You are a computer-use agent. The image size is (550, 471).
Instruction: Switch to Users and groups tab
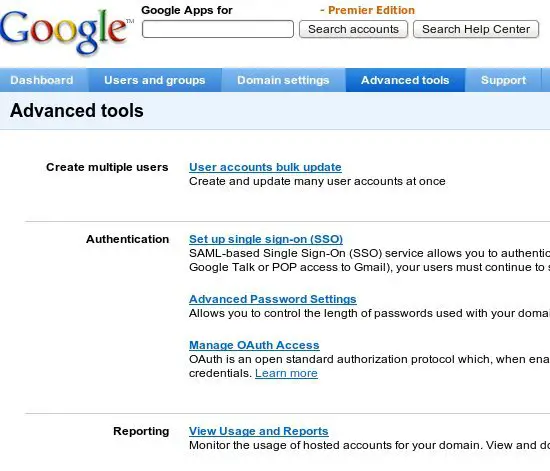(155, 80)
